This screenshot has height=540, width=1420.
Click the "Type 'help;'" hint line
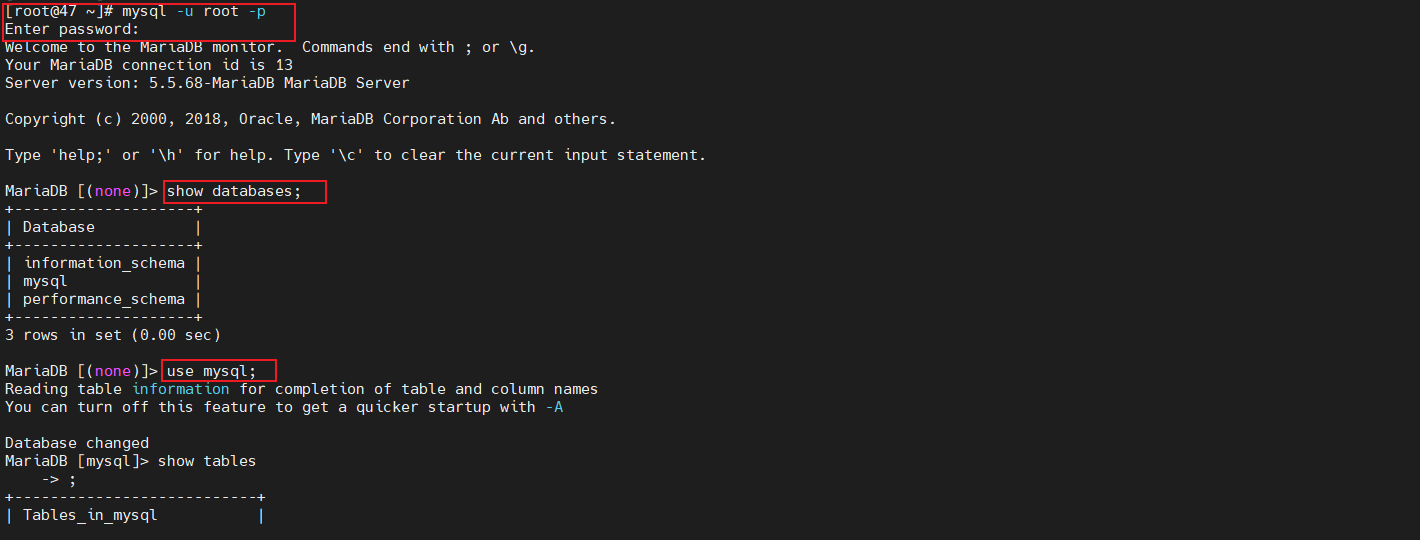pos(355,155)
